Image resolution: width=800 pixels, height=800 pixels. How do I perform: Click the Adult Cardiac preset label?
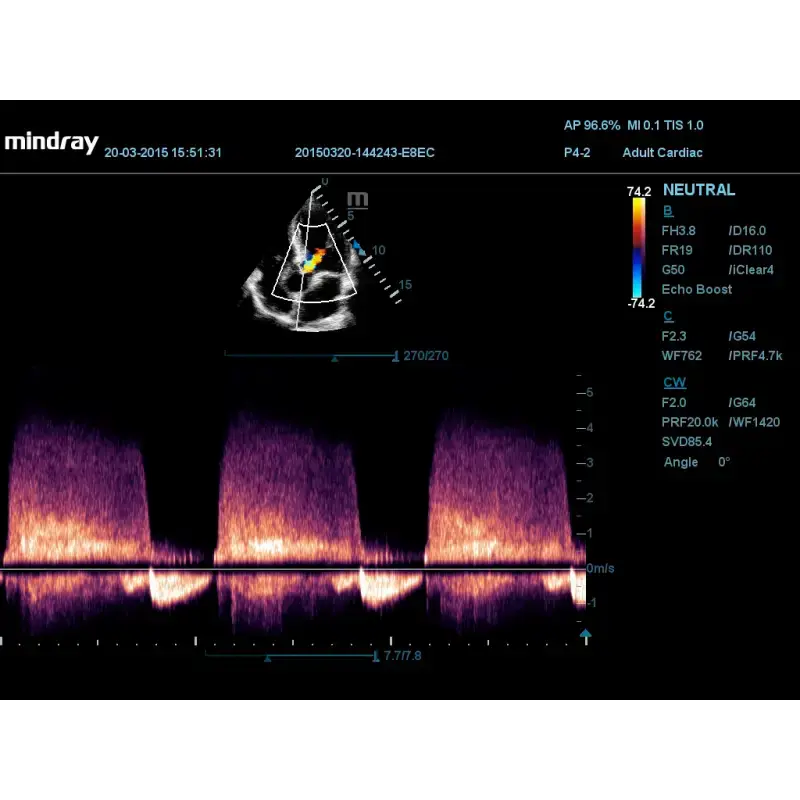662,153
